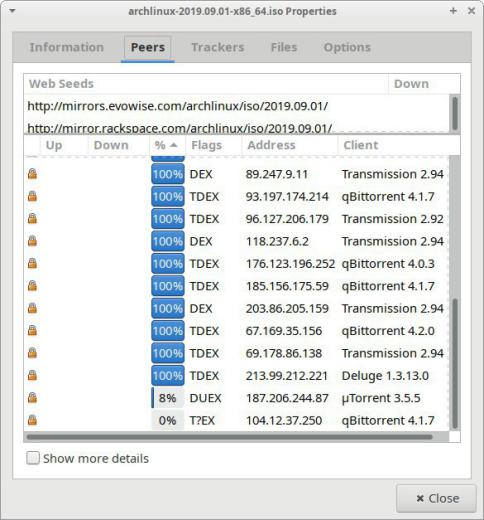
Task: Click the 8% progress bar of the 187.206.244.87 peer
Action: 168,398
